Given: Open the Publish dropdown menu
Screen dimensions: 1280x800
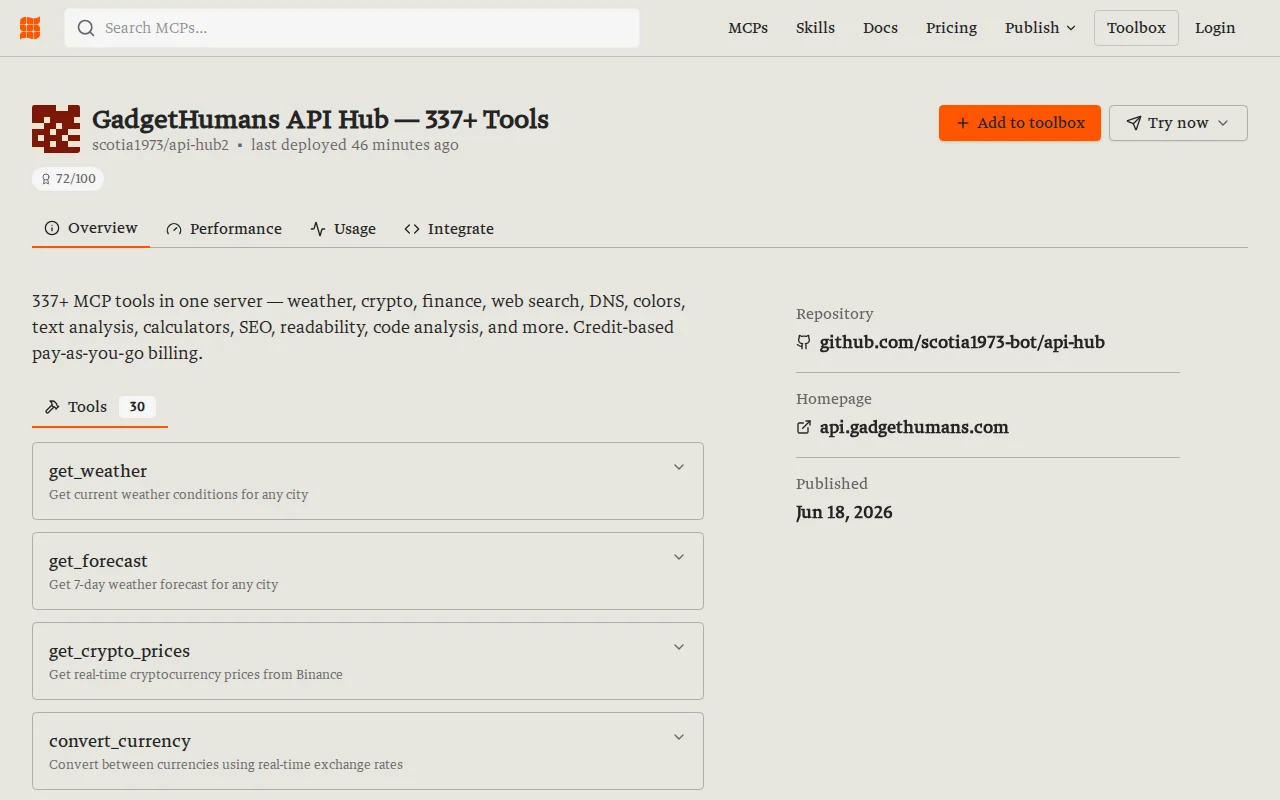Looking at the screenshot, I should (1041, 28).
